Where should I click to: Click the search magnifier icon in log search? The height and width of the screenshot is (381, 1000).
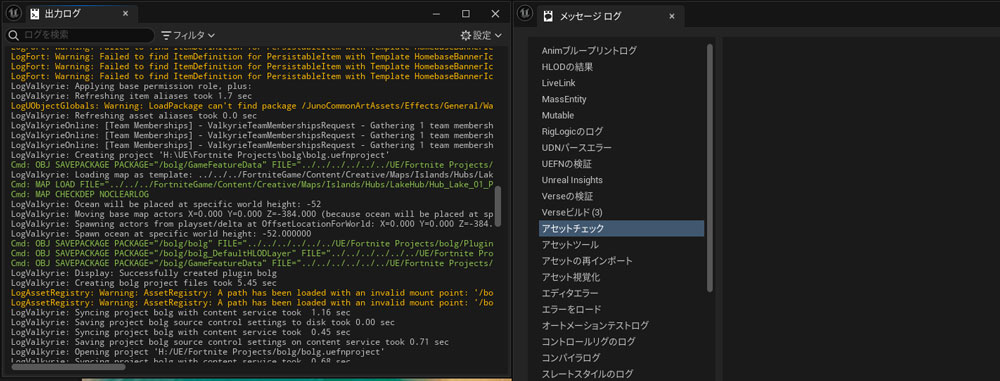(13, 35)
